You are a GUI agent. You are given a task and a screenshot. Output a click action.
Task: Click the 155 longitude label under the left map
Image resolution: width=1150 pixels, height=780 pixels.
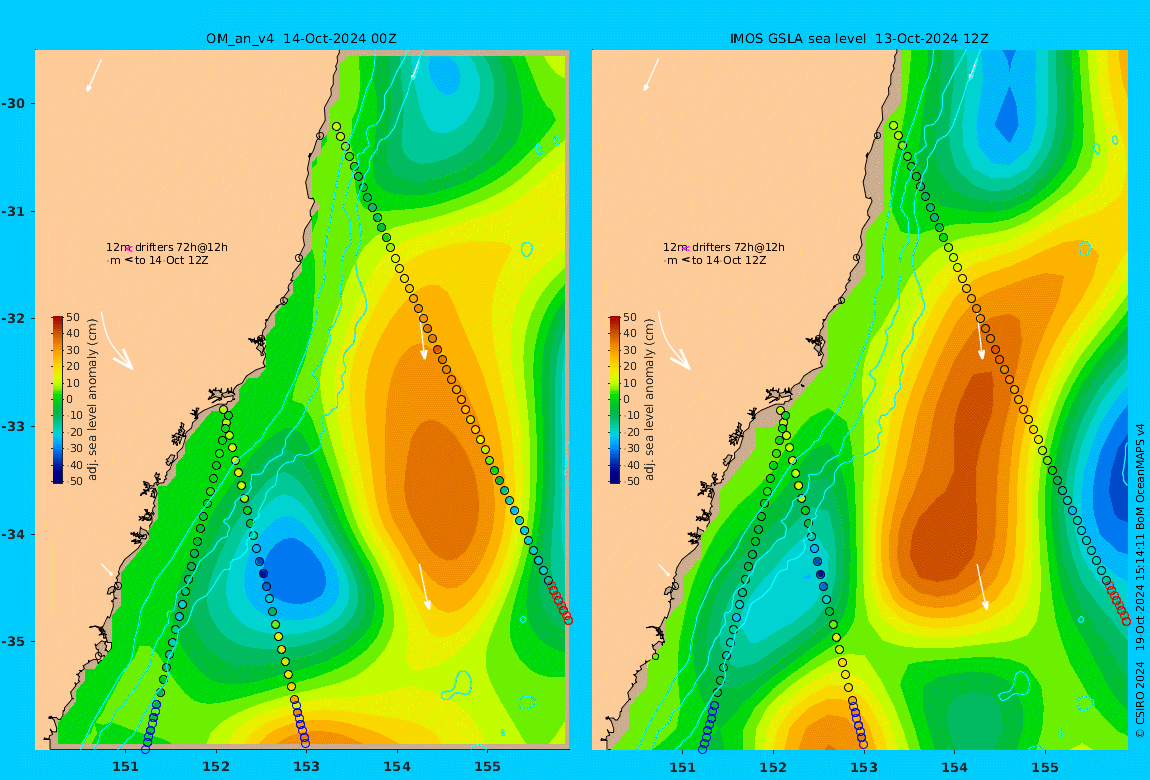click(487, 767)
